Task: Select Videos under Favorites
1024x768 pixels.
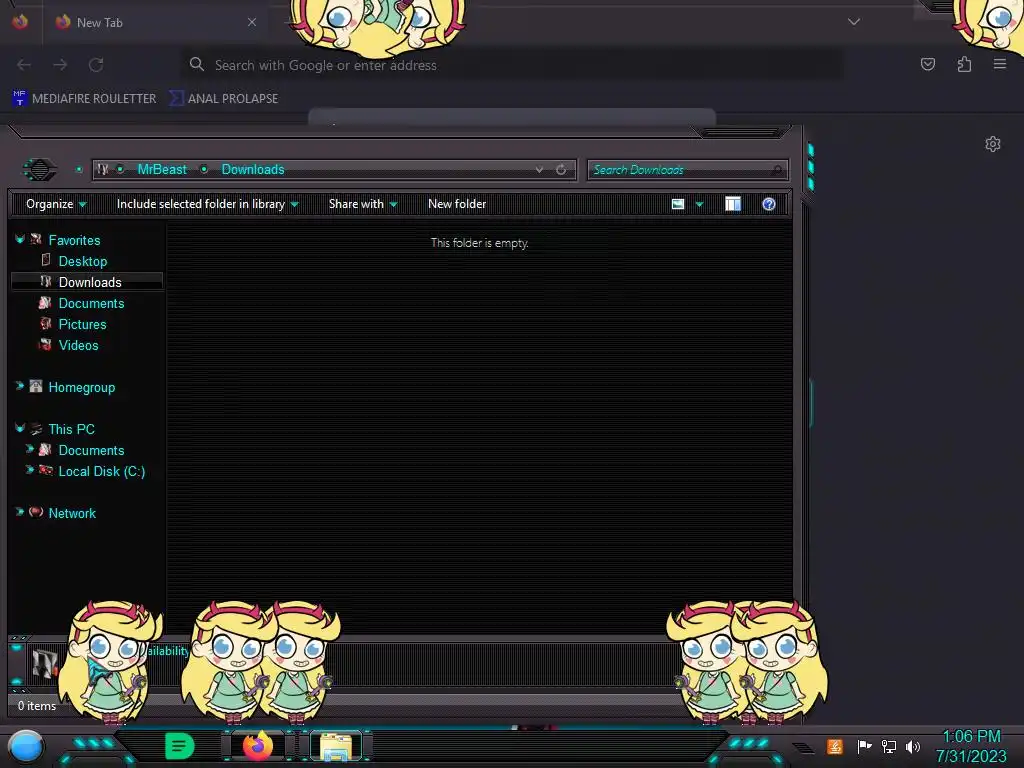Action: [x=78, y=345]
